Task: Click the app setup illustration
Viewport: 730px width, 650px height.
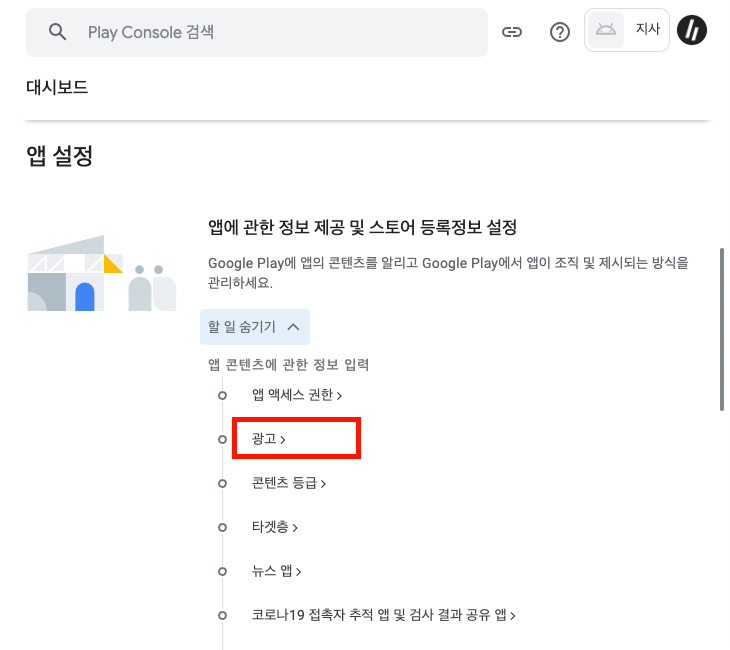Action: click(102, 273)
